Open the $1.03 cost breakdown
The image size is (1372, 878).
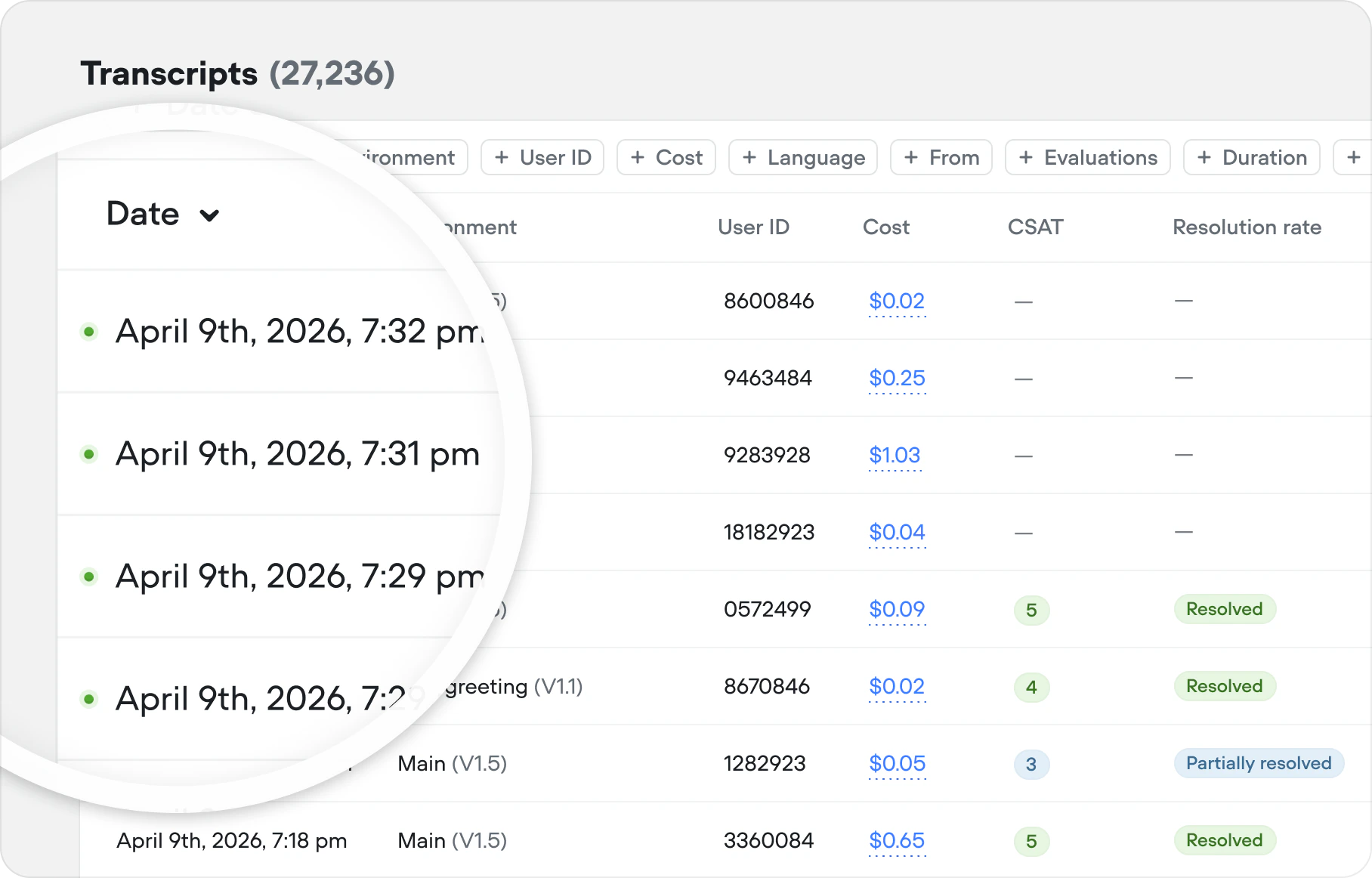pyautogui.click(x=895, y=455)
